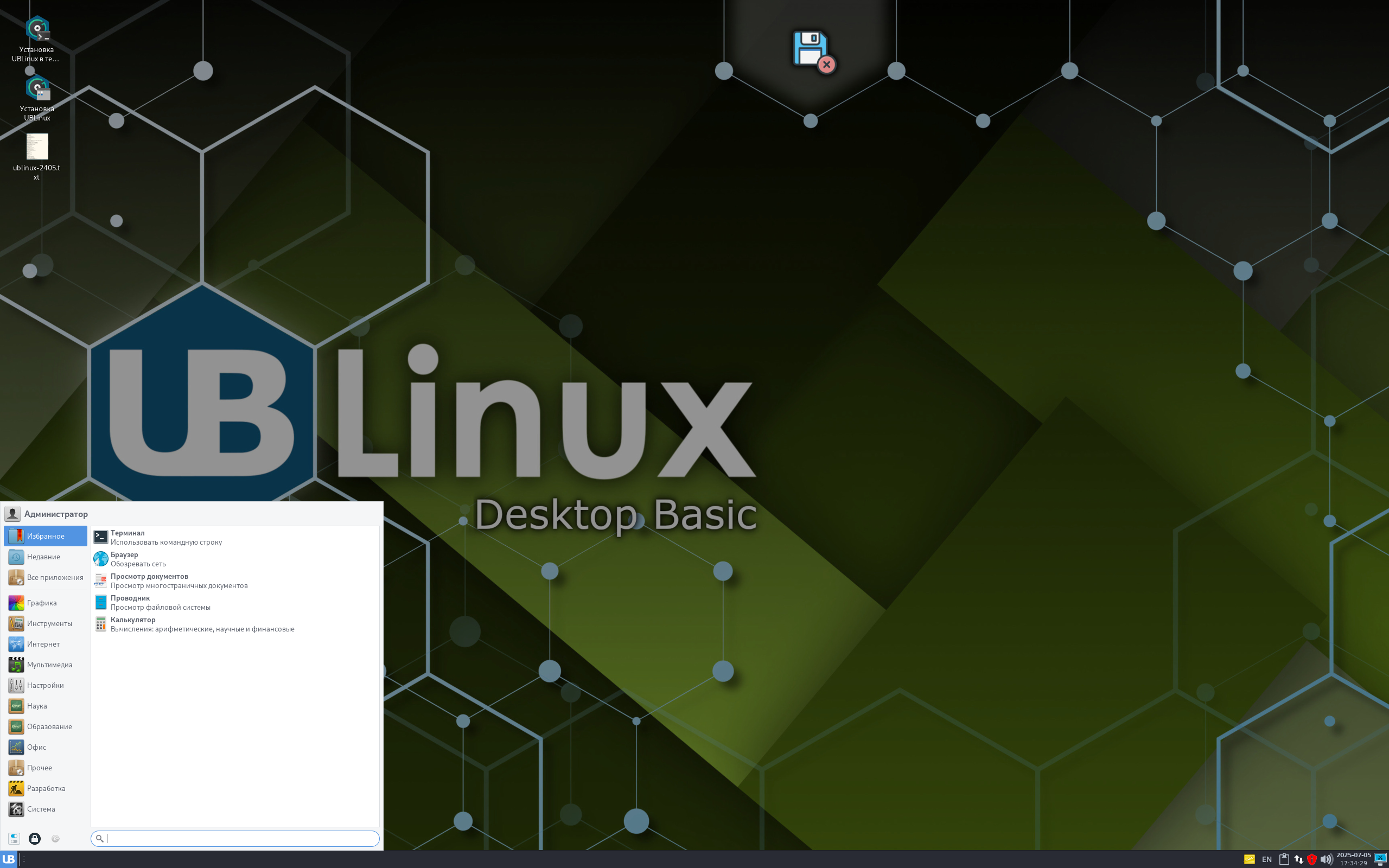Click the red security shield tray icon
This screenshot has width=1389, height=868.
click(1312, 859)
